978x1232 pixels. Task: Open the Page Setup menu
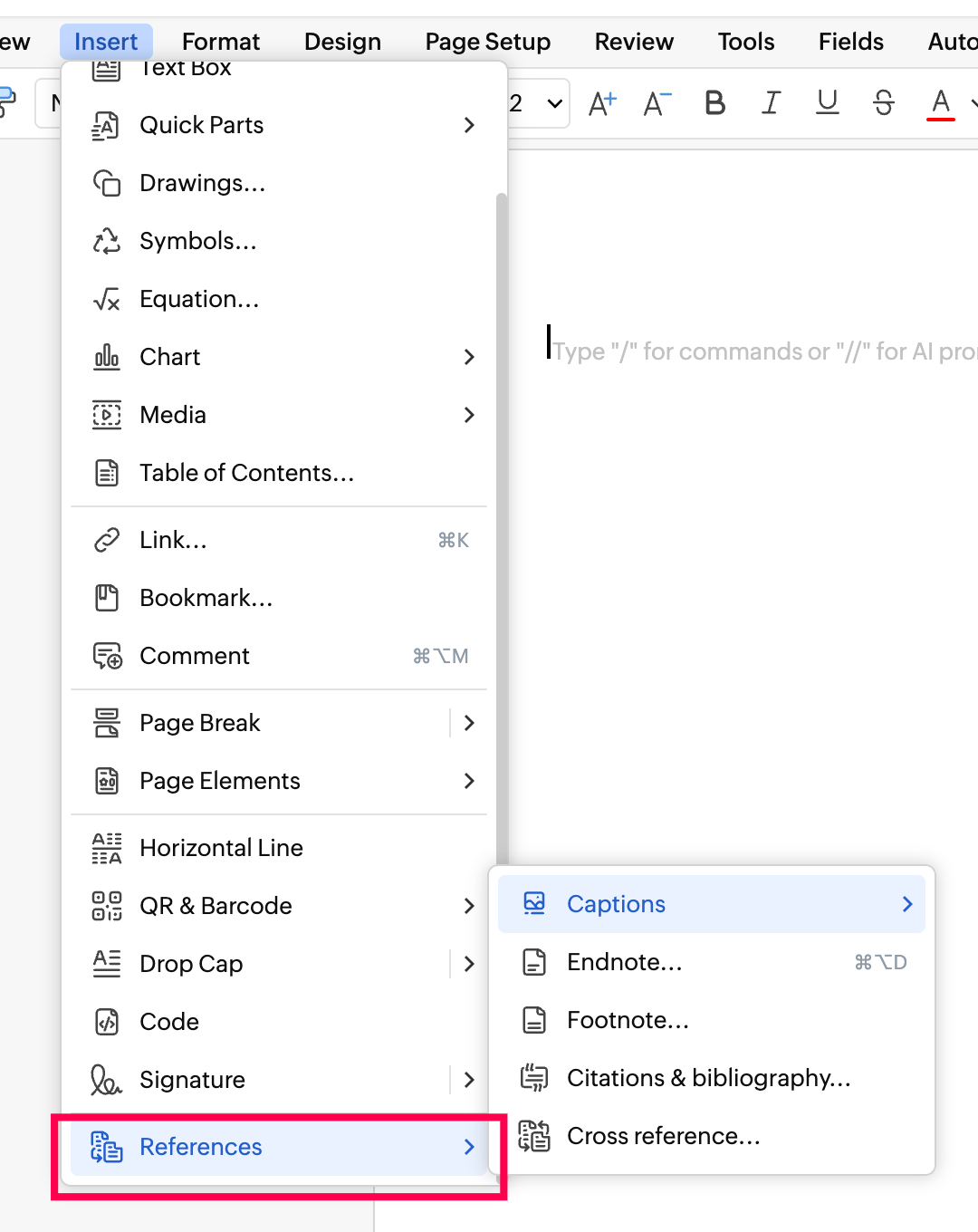(487, 42)
